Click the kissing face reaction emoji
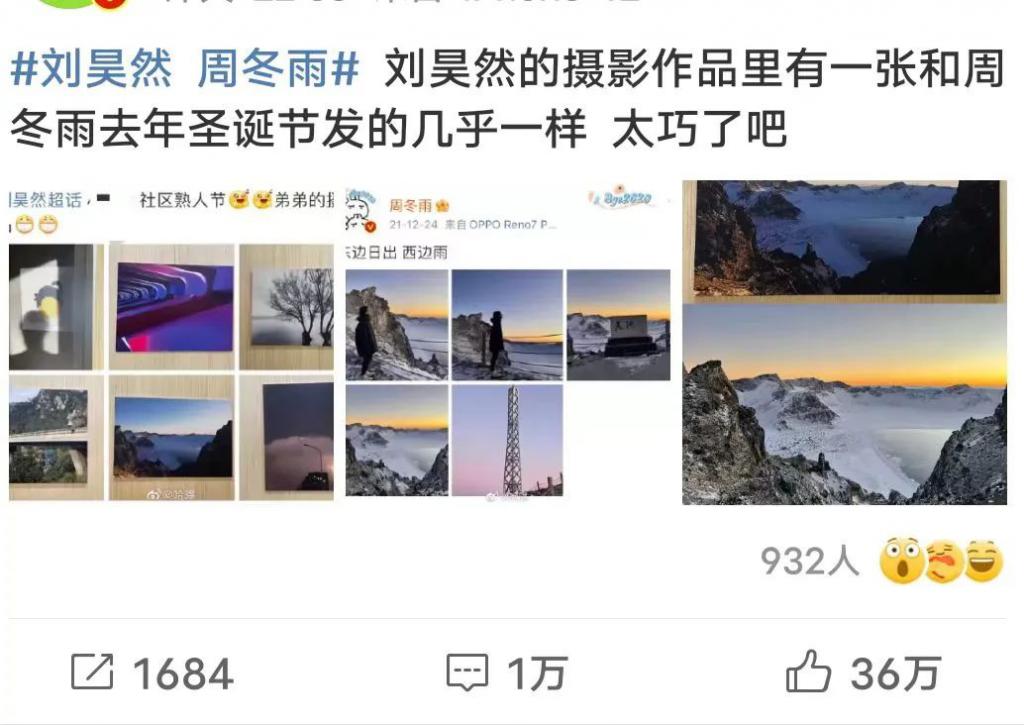The height and width of the screenshot is (725, 1024). pyautogui.click(x=943, y=561)
